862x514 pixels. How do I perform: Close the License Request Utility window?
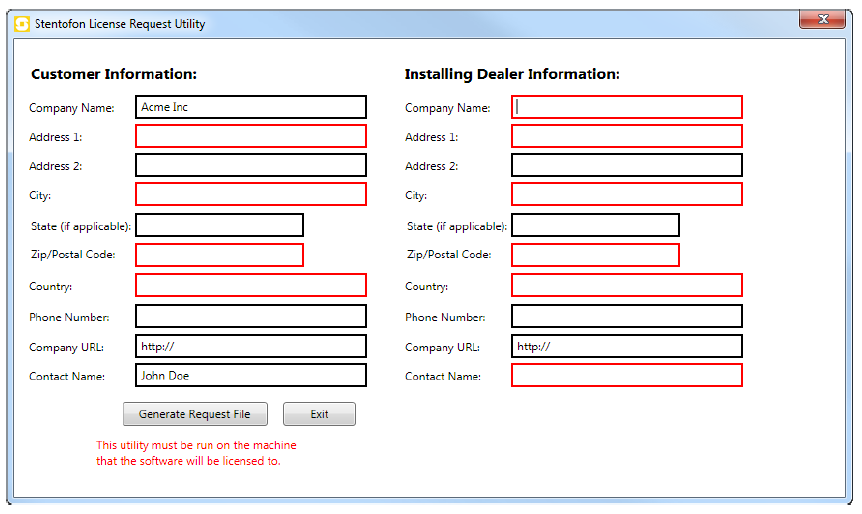coord(823,19)
